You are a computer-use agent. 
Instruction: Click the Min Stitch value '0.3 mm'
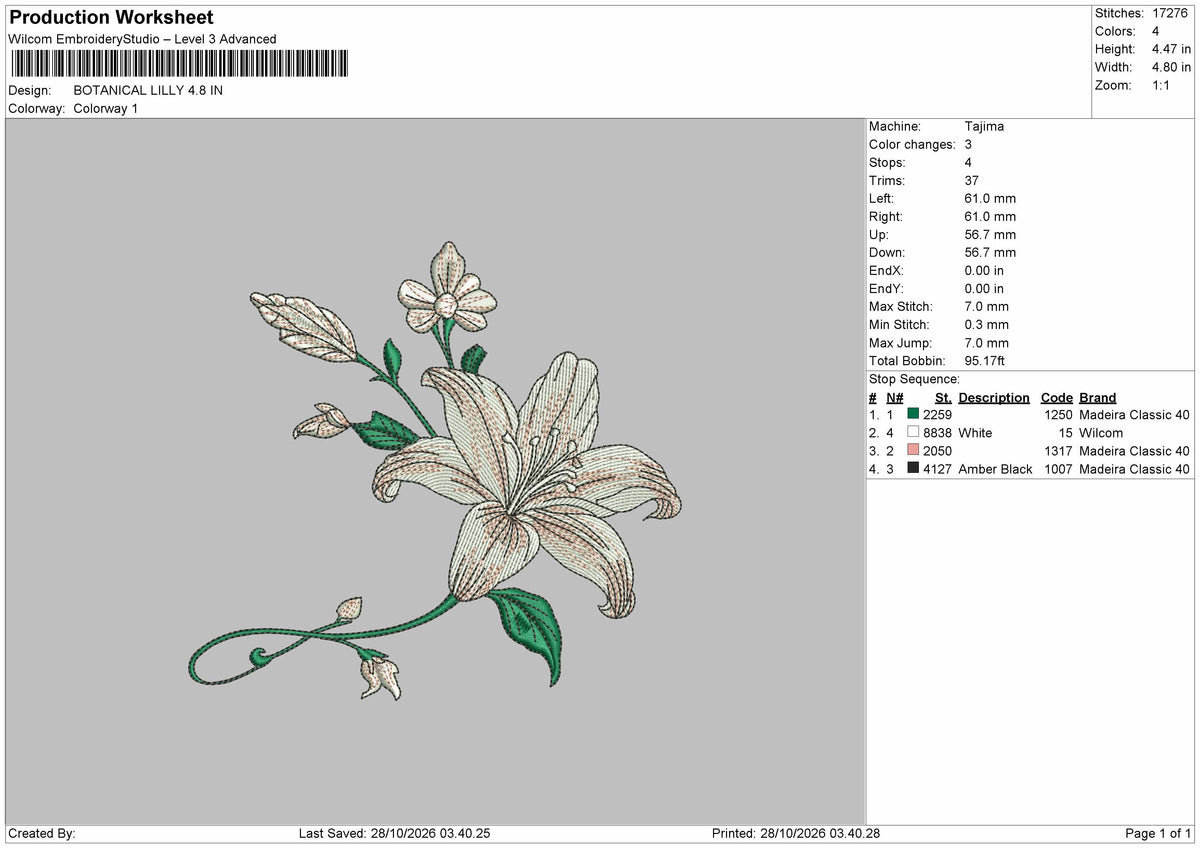(x=986, y=324)
